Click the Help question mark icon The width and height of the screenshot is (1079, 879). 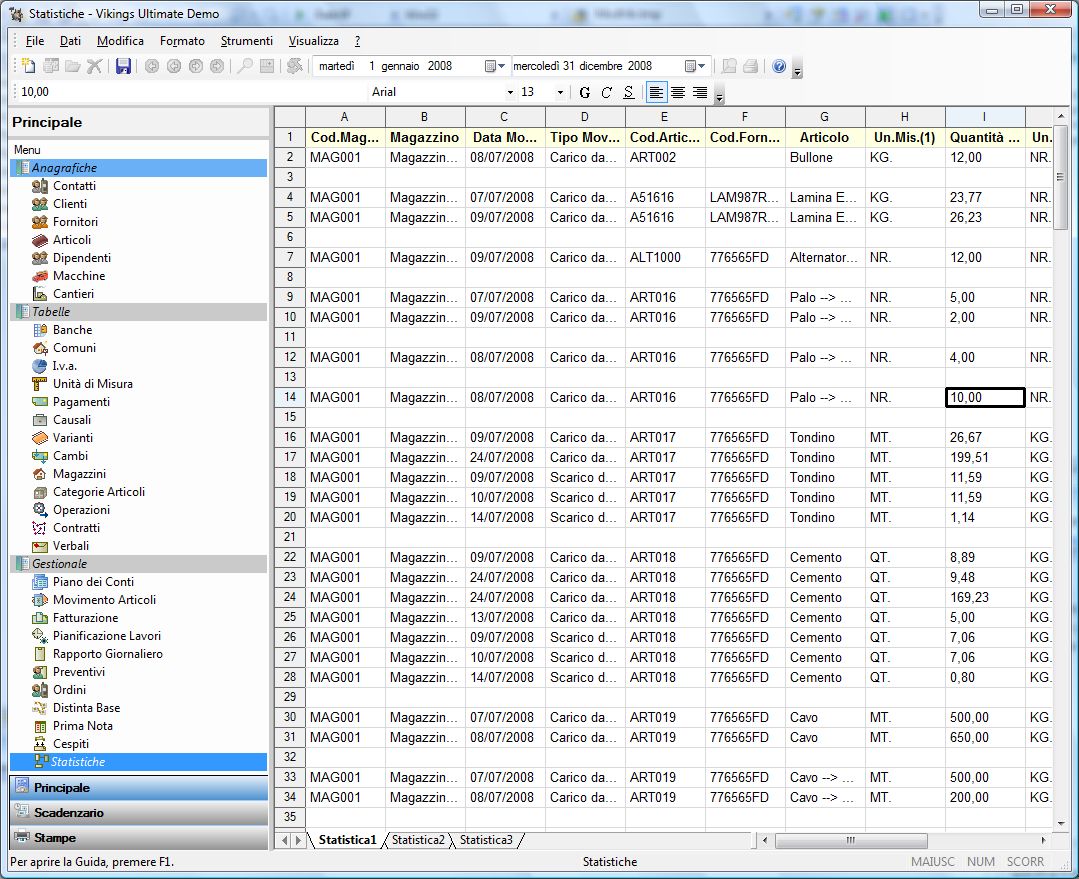click(x=779, y=66)
